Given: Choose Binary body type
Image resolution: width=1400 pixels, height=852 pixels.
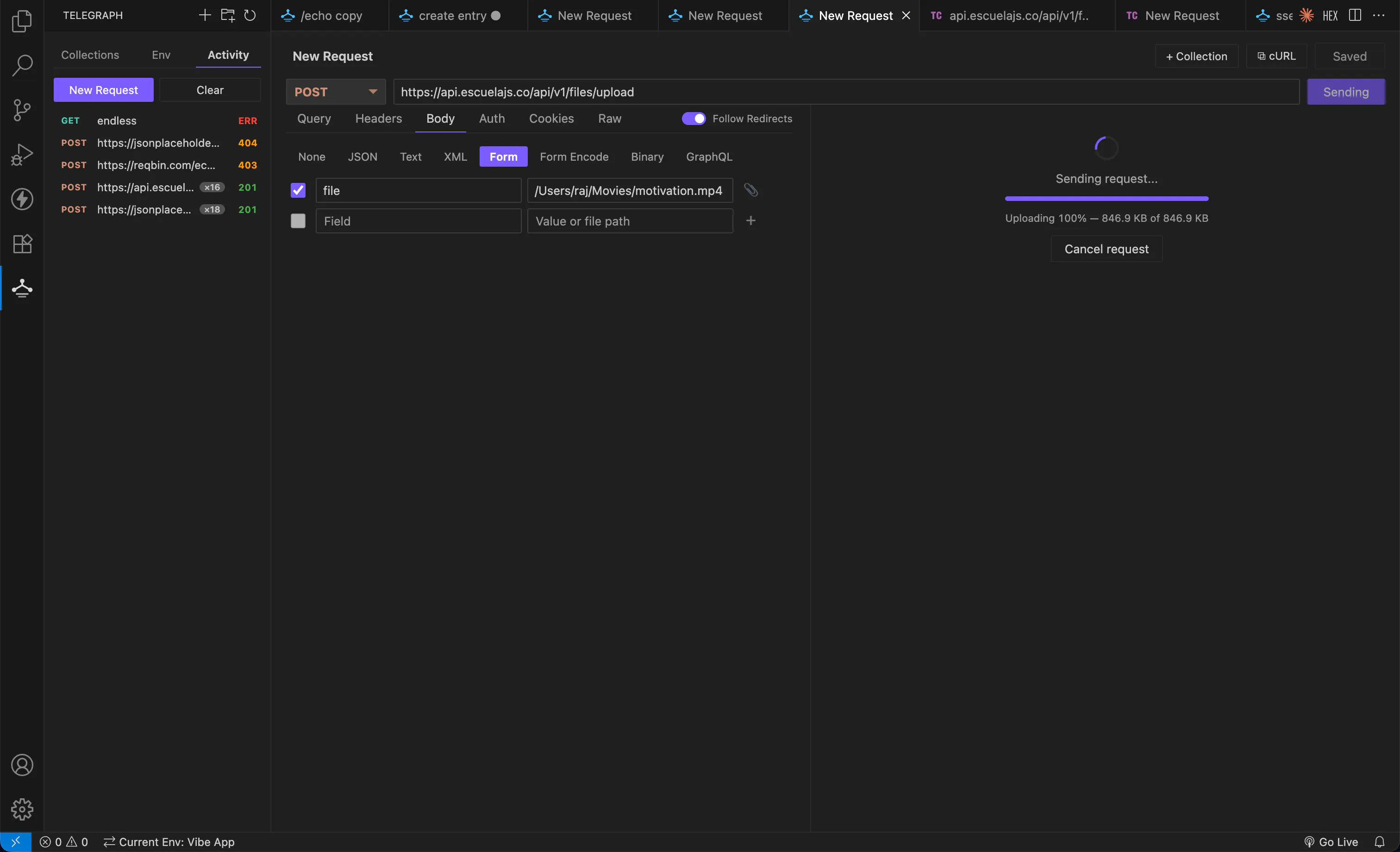Looking at the screenshot, I should click(647, 157).
